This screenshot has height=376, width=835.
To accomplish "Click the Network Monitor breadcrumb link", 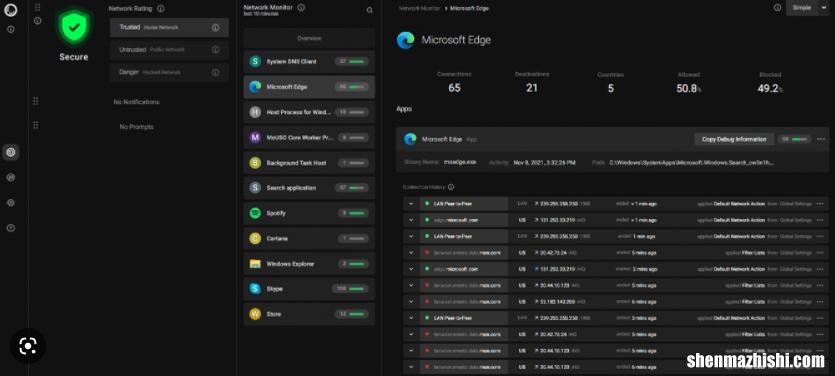I will (x=419, y=9).
